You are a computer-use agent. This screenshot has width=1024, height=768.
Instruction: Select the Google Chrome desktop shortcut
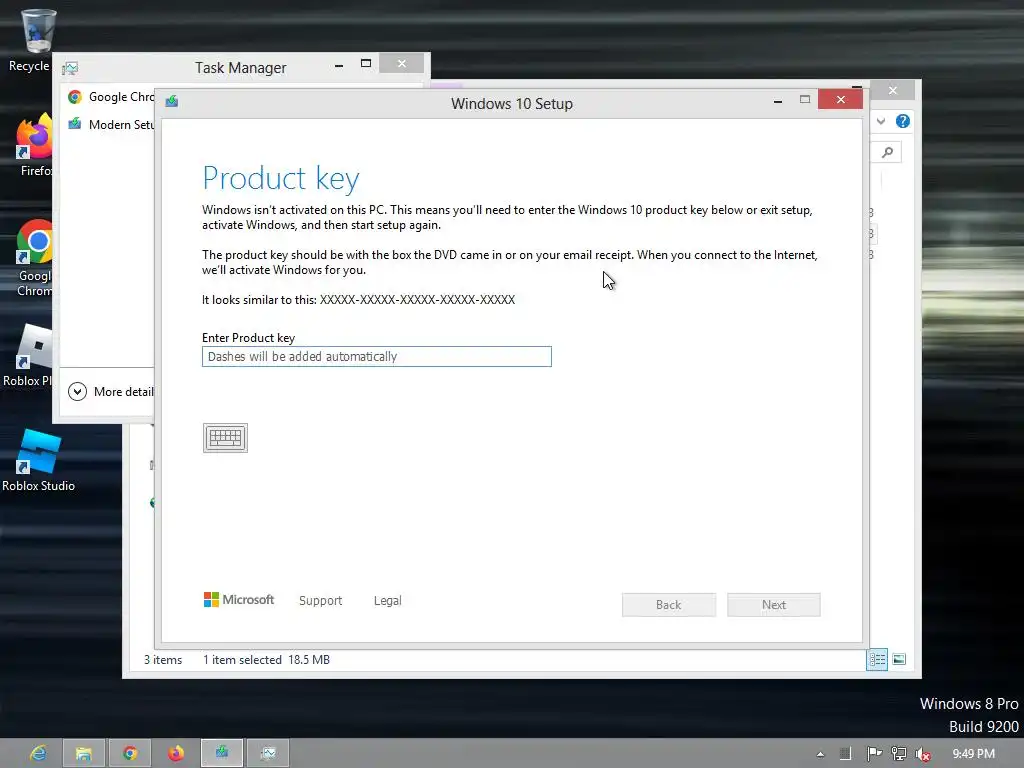(33, 258)
